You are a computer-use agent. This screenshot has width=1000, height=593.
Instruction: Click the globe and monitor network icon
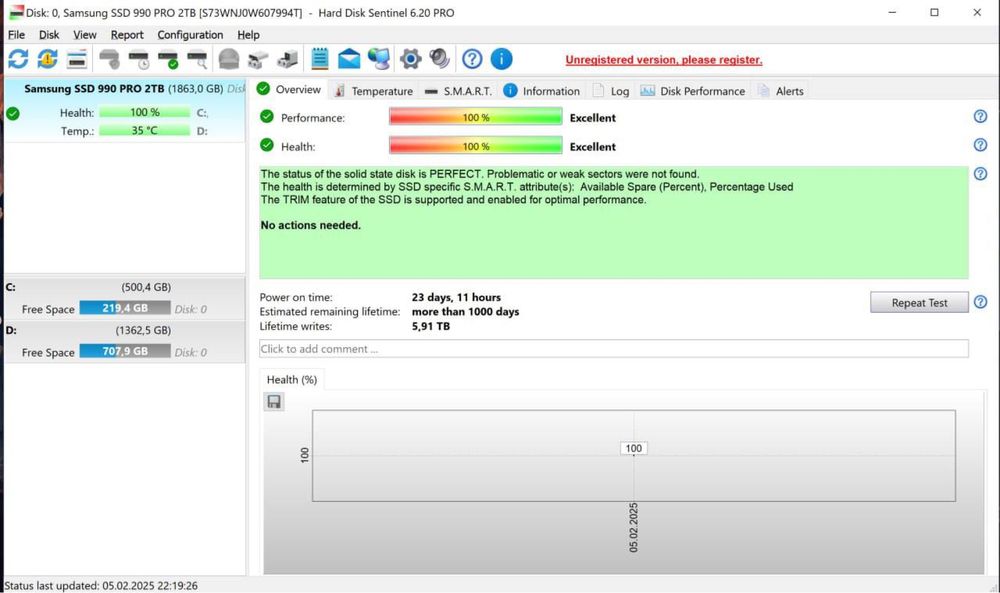(379, 59)
